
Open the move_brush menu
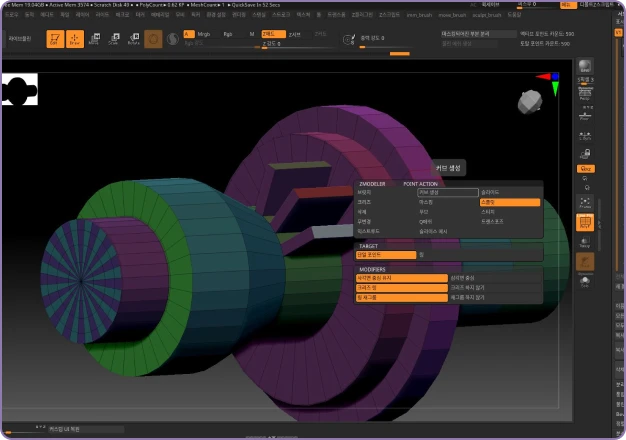click(x=452, y=15)
